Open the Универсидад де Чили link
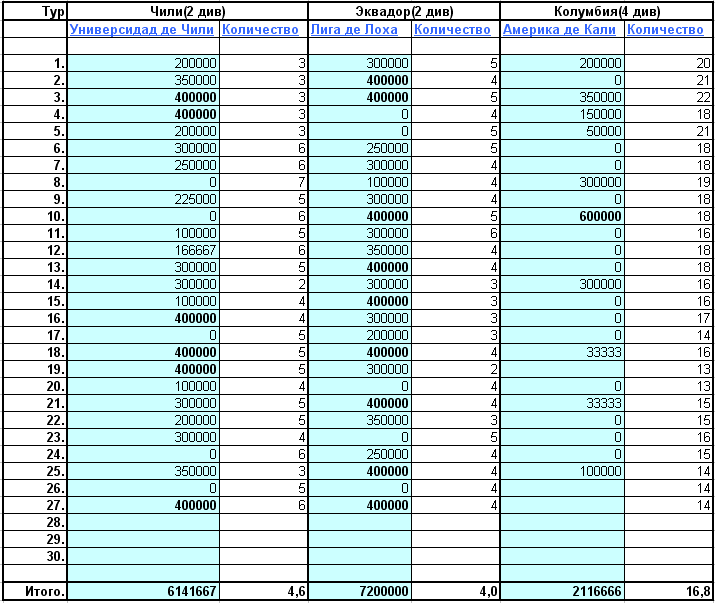Screen dimensions: 715x603 [x=142, y=30]
